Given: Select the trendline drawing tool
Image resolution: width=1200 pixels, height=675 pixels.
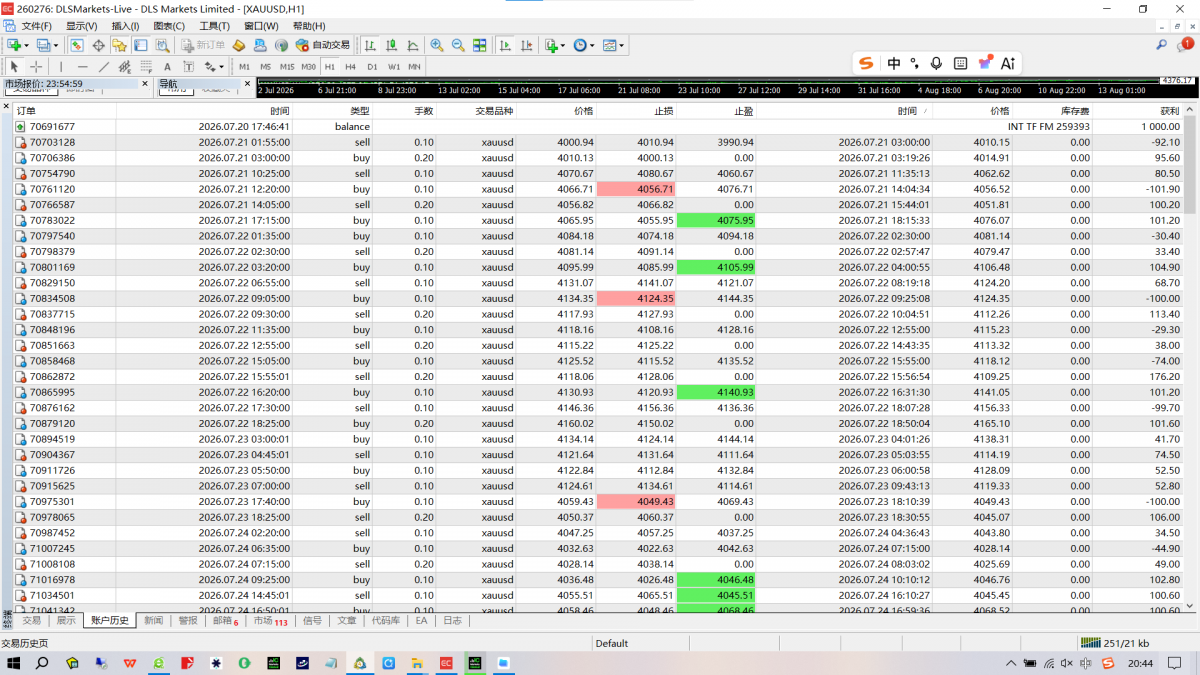Looking at the screenshot, I should [104, 67].
